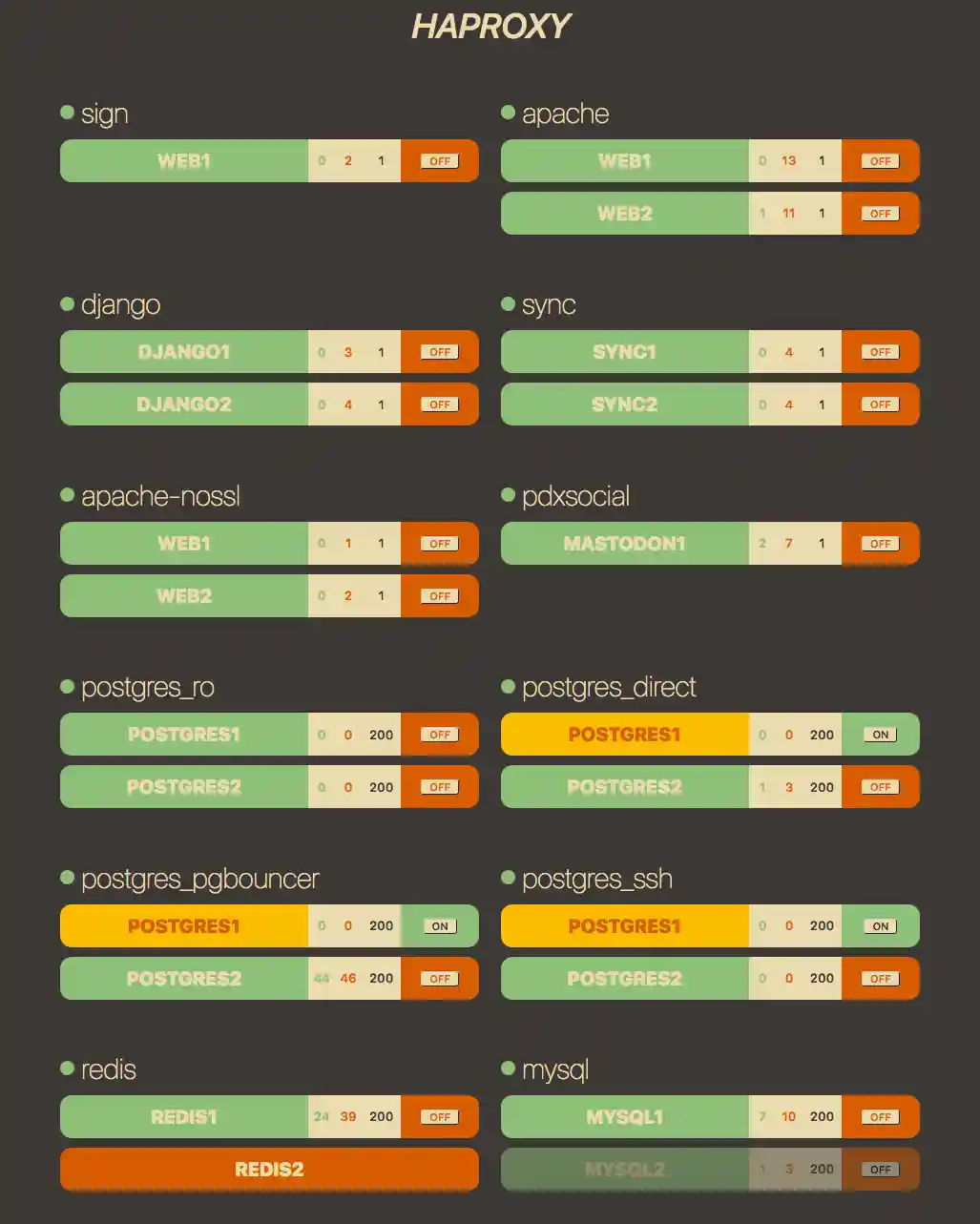Flip the OFF toggle for SYNC2
This screenshot has height=1224, width=980.
point(880,405)
